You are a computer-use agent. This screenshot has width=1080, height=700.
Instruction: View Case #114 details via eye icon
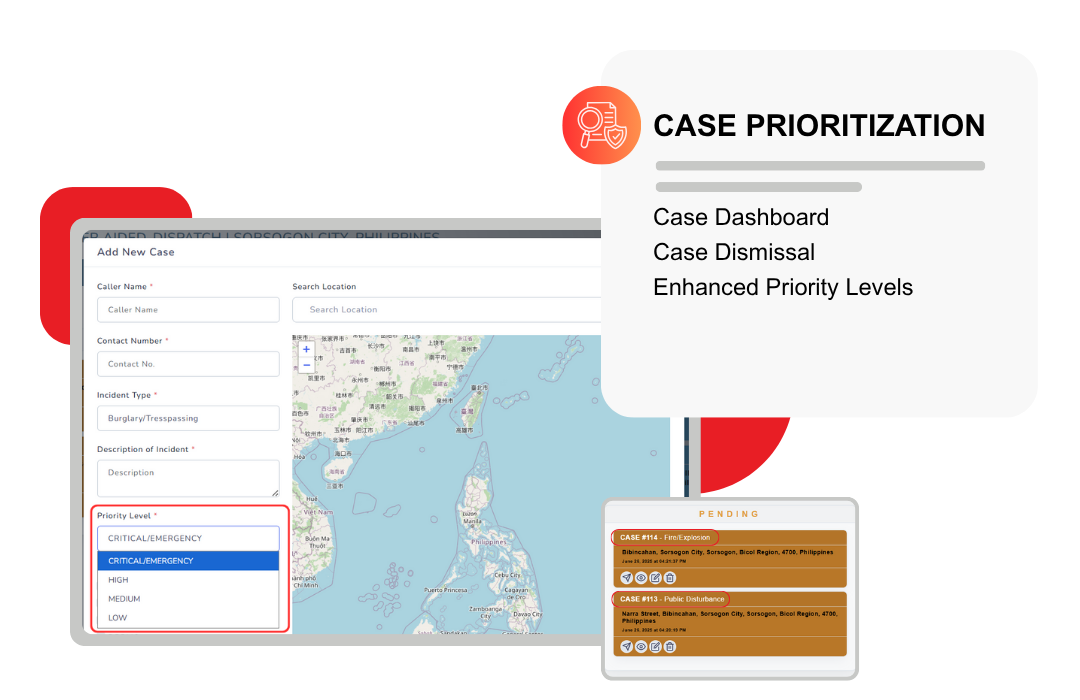pyautogui.click(x=641, y=578)
